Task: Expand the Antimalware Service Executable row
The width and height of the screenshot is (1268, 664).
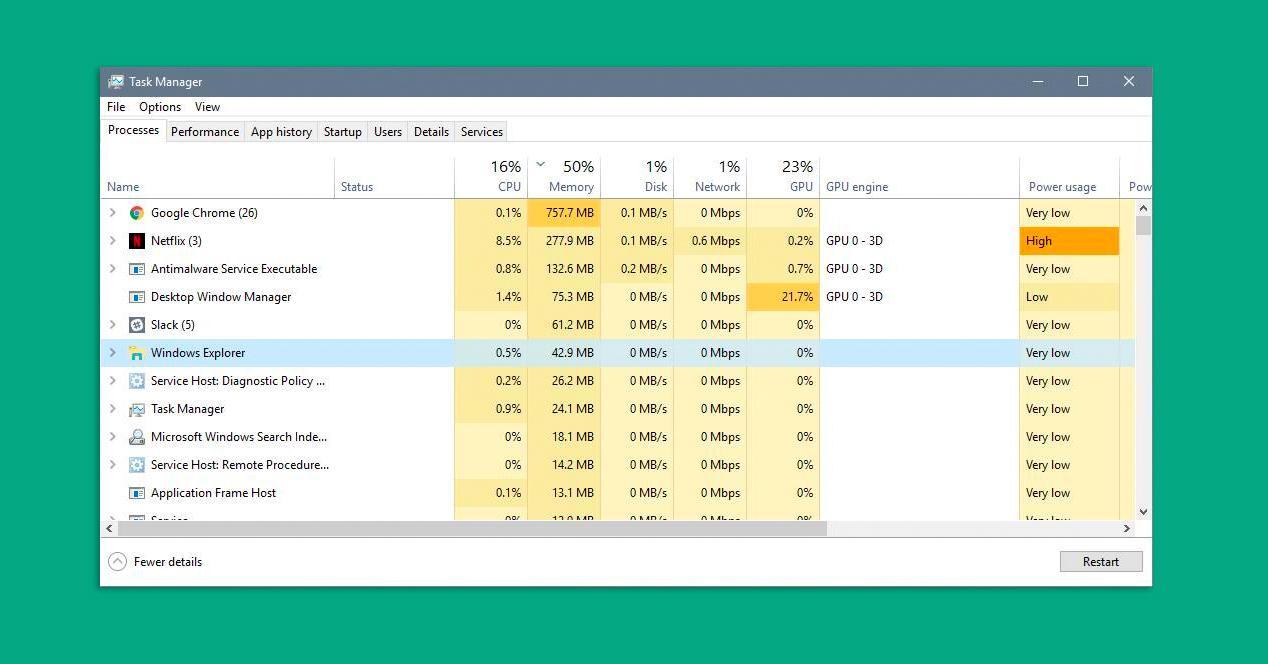Action: [x=112, y=269]
